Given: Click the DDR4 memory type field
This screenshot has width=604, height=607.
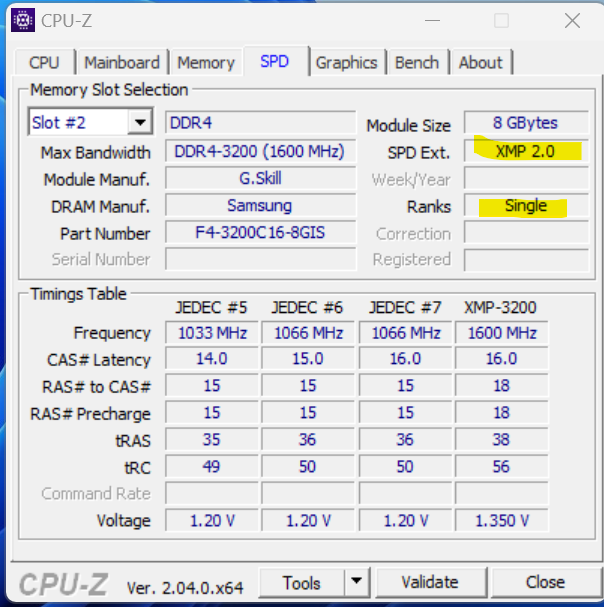Looking at the screenshot, I should coord(260,123).
